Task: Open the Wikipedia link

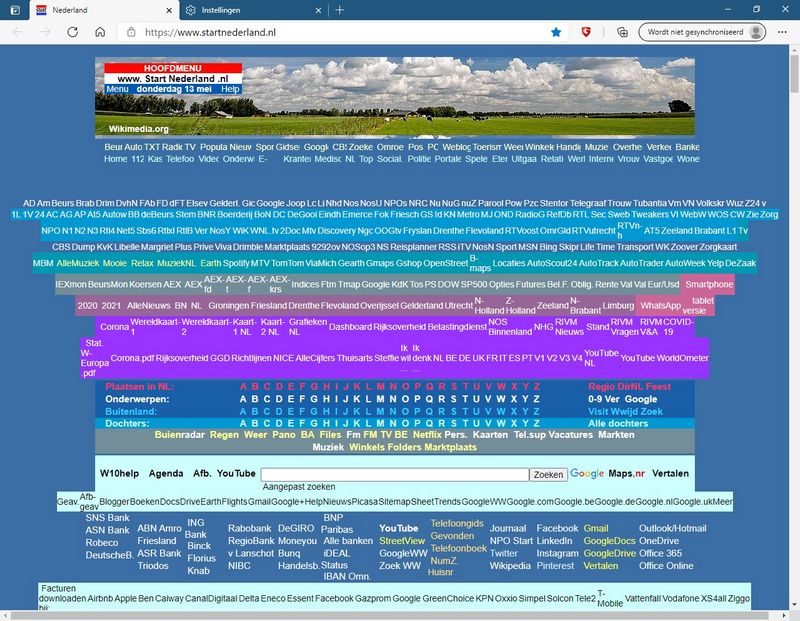Action: click(510, 566)
